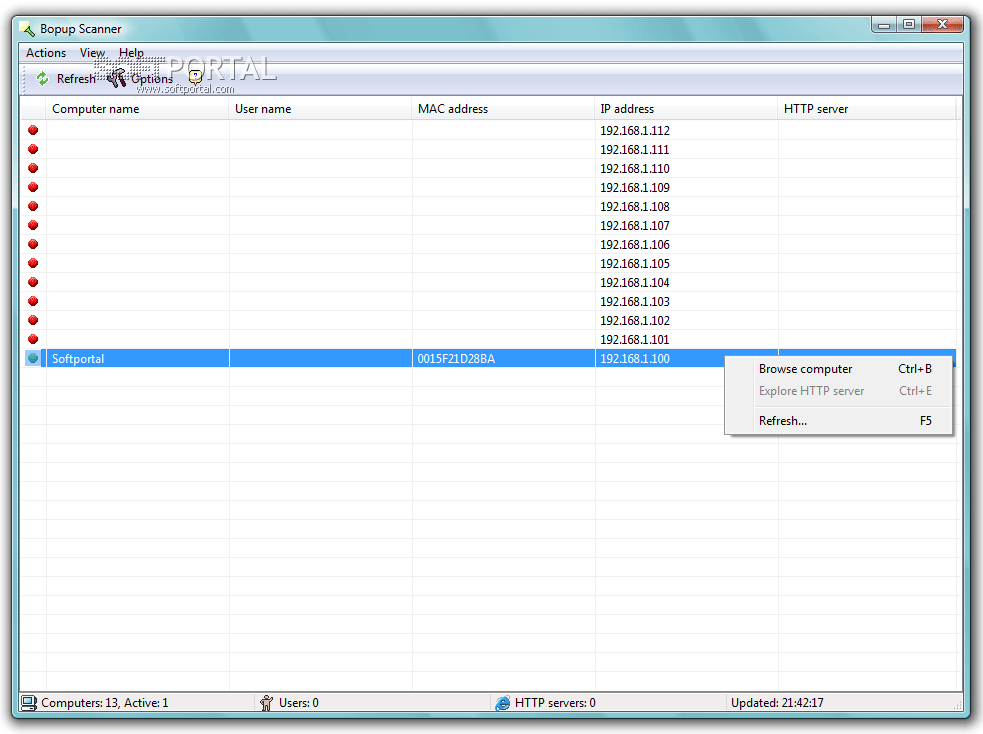Click red status dot for 192.168.1.104
This screenshot has width=983, height=734.
[33, 282]
